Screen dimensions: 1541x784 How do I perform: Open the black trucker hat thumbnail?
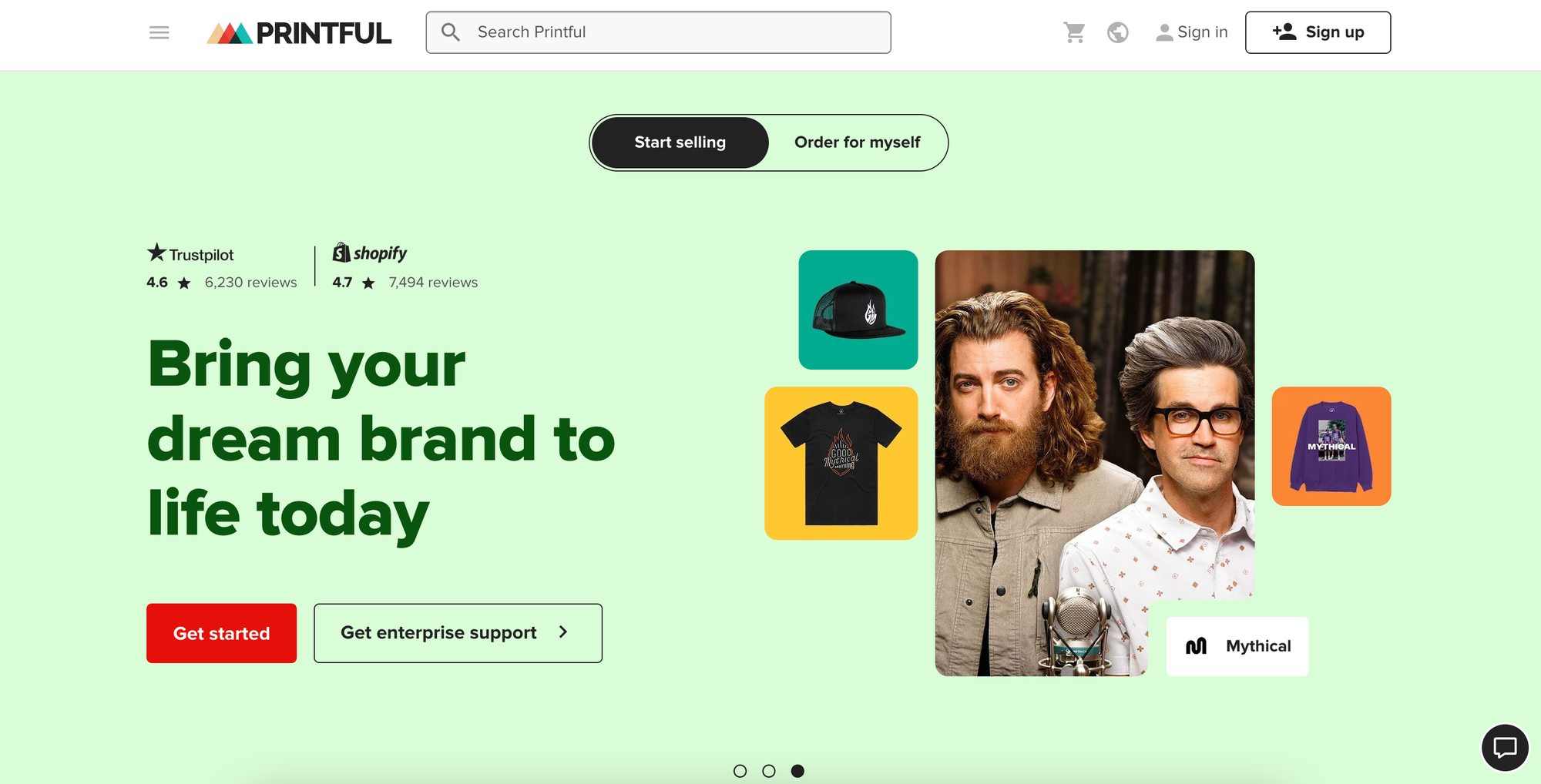click(858, 310)
